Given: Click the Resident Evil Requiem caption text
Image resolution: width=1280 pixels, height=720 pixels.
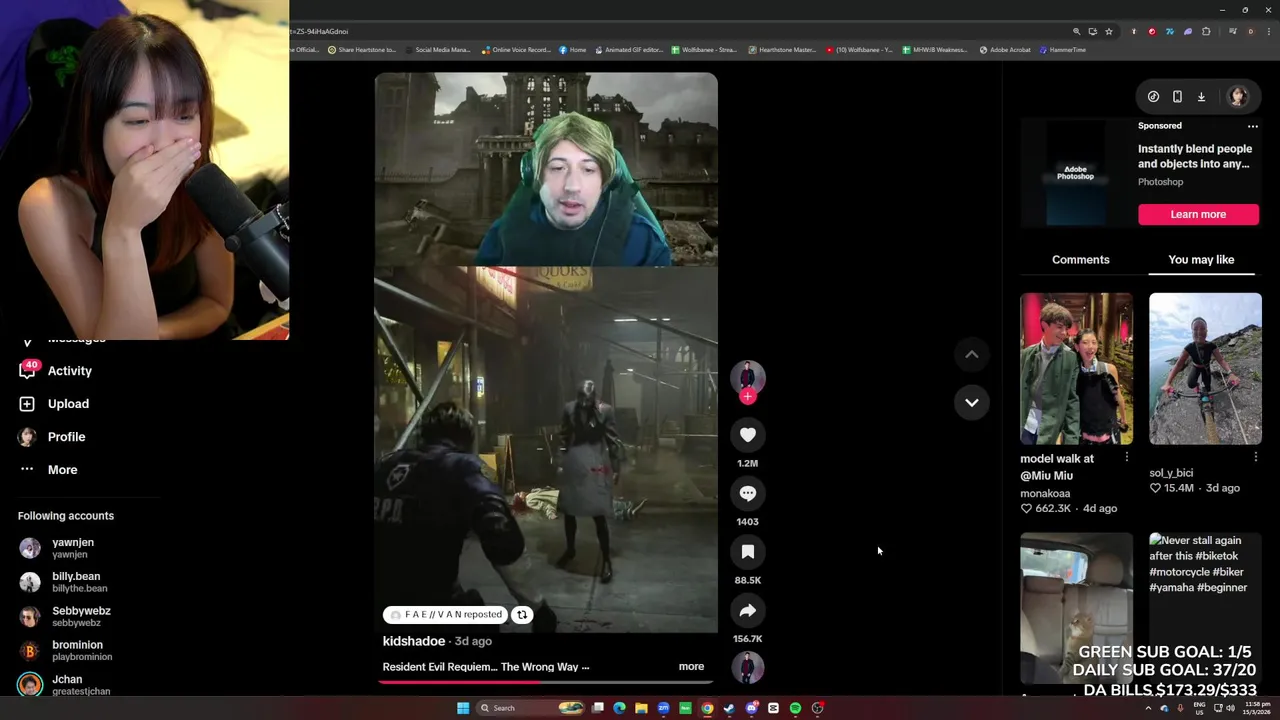Looking at the screenshot, I should point(486,667).
